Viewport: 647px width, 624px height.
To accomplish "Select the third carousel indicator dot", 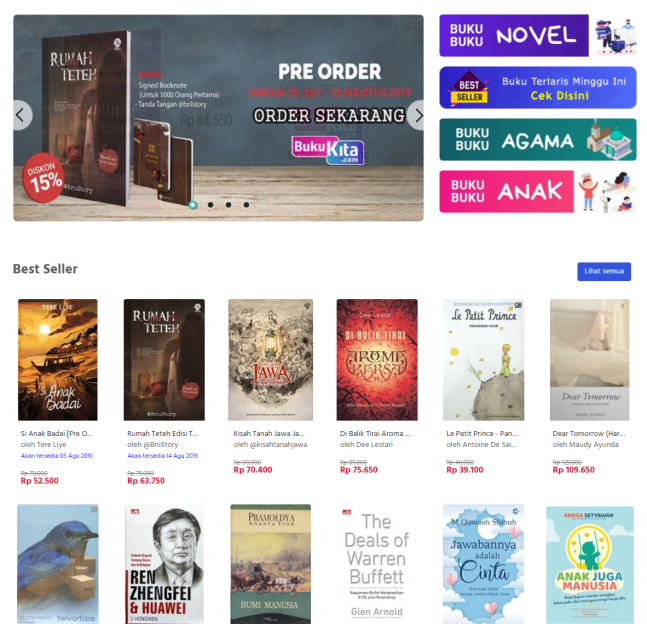I will [228, 205].
